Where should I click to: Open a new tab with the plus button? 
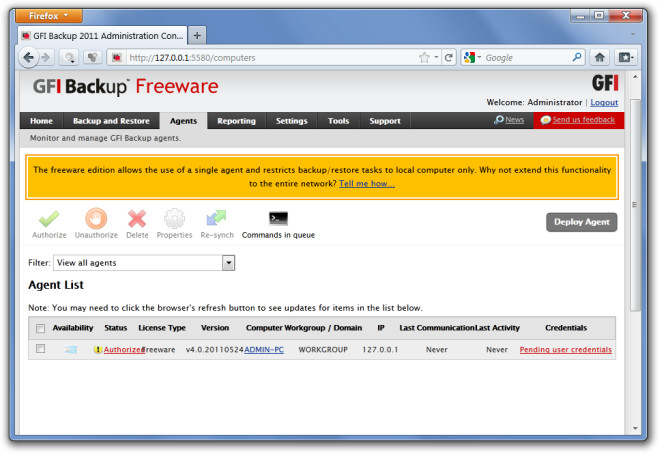[197, 36]
